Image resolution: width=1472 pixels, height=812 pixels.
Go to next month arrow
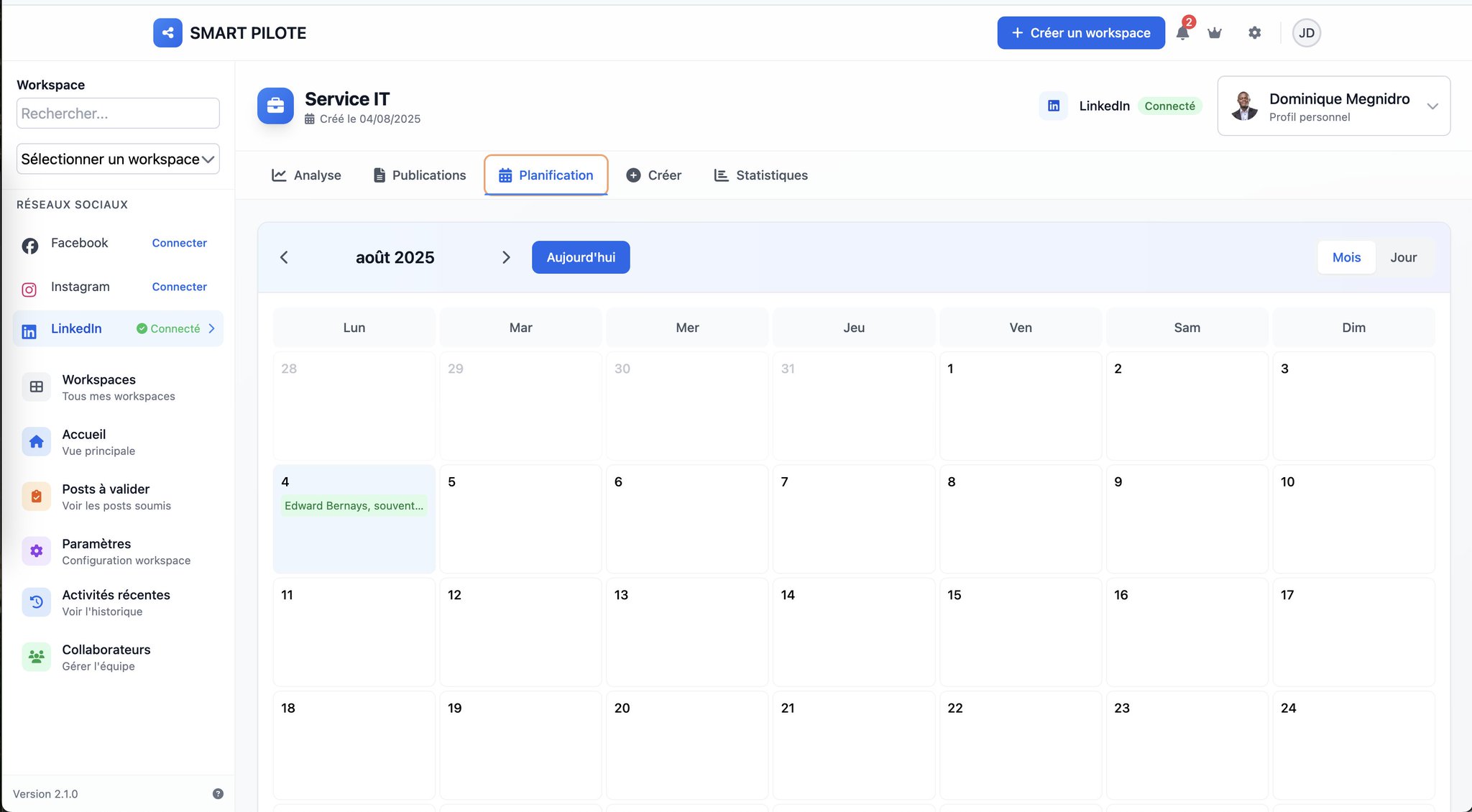[x=506, y=257]
